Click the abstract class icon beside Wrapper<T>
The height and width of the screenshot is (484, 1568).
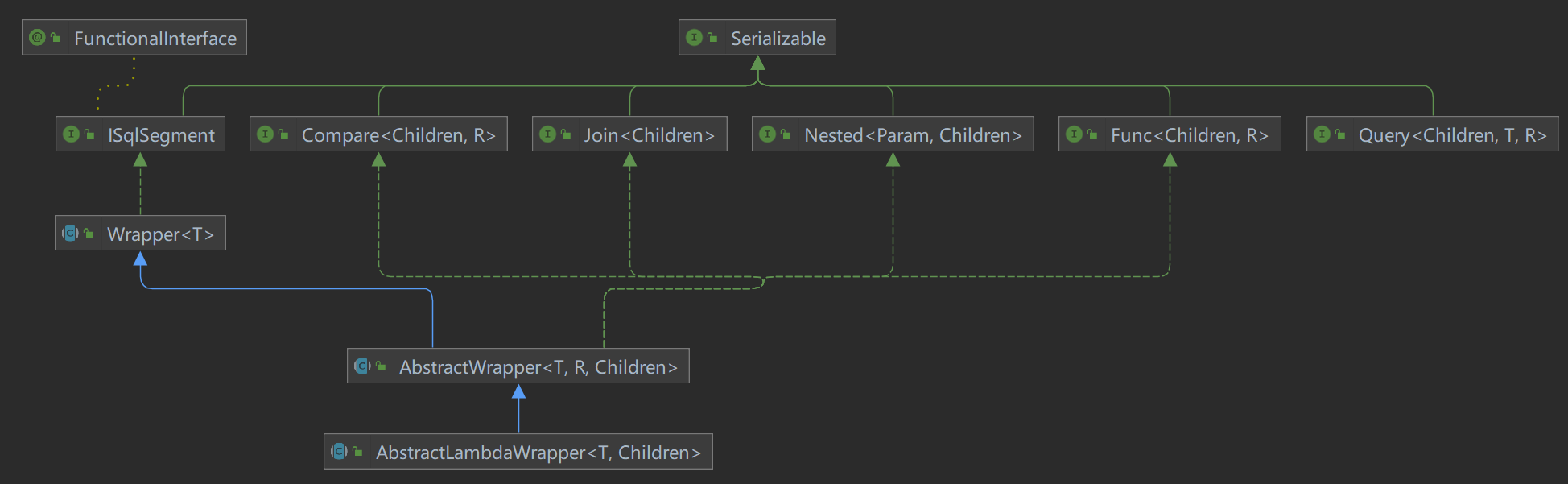[71, 234]
